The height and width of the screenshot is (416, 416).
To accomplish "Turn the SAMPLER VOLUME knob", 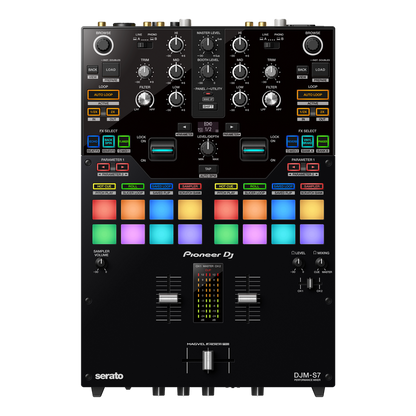I will [100, 263].
